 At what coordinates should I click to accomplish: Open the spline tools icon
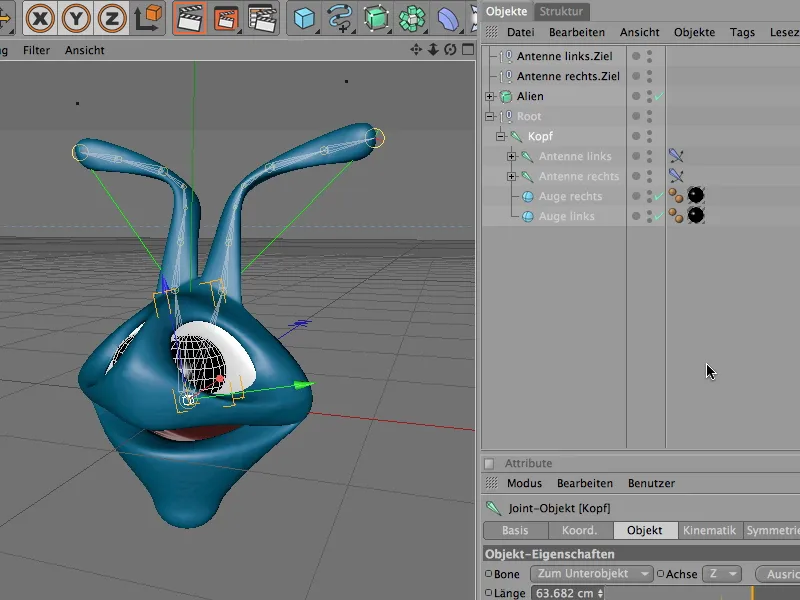click(340, 18)
